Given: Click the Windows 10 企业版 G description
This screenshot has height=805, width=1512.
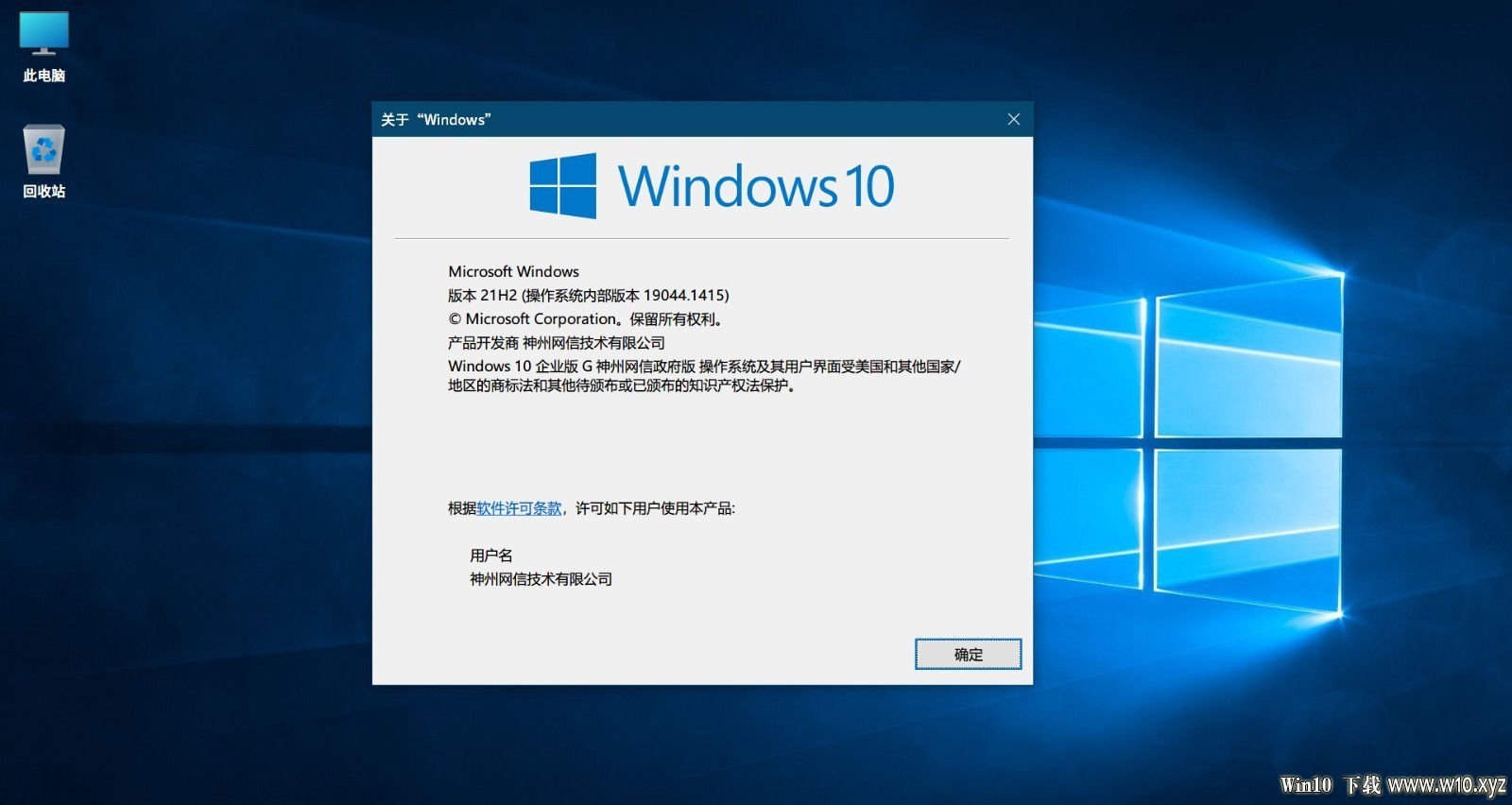Looking at the screenshot, I should pyautogui.click(x=704, y=376).
